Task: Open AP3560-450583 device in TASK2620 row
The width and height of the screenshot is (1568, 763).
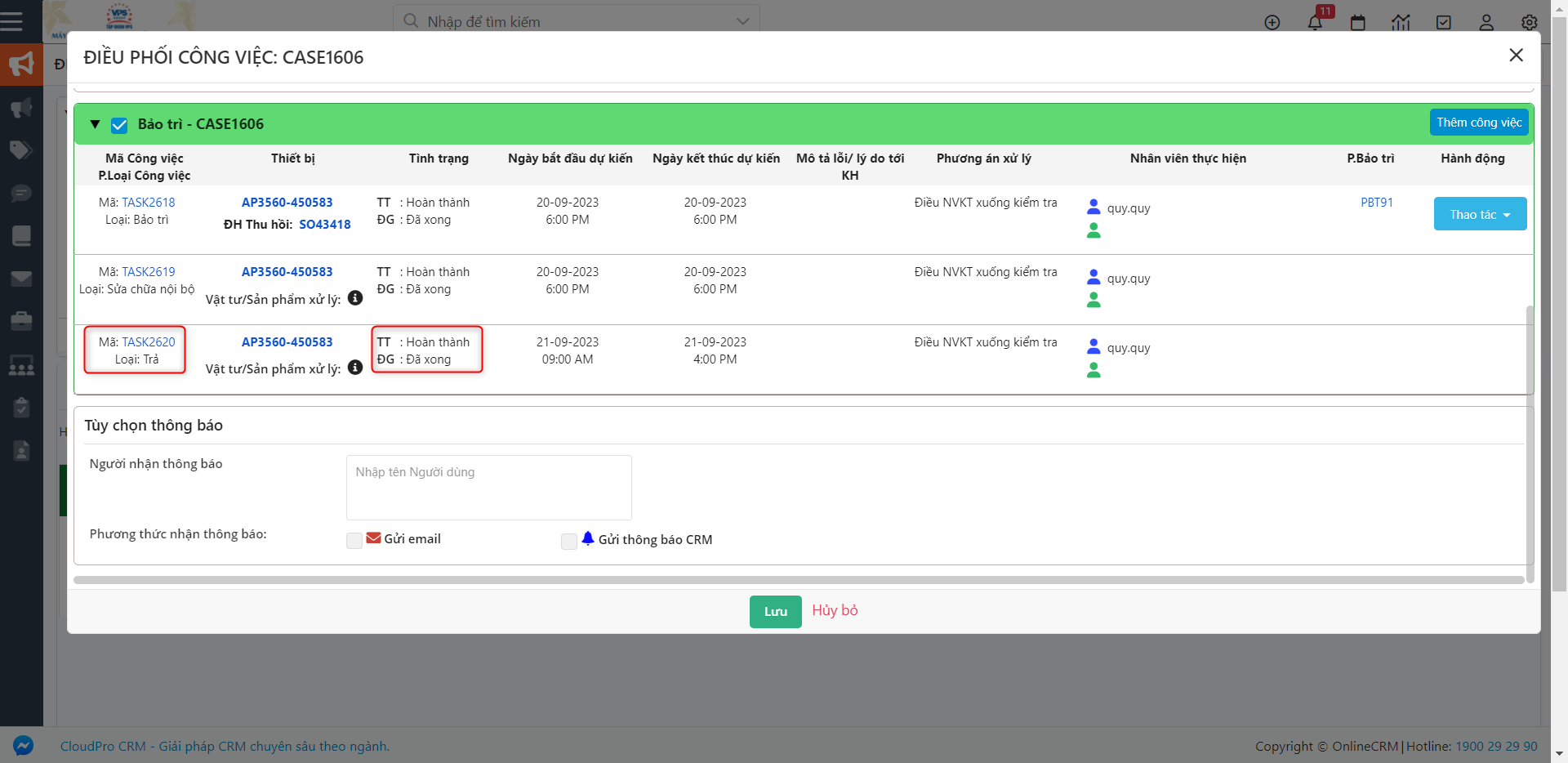Action: 287,342
